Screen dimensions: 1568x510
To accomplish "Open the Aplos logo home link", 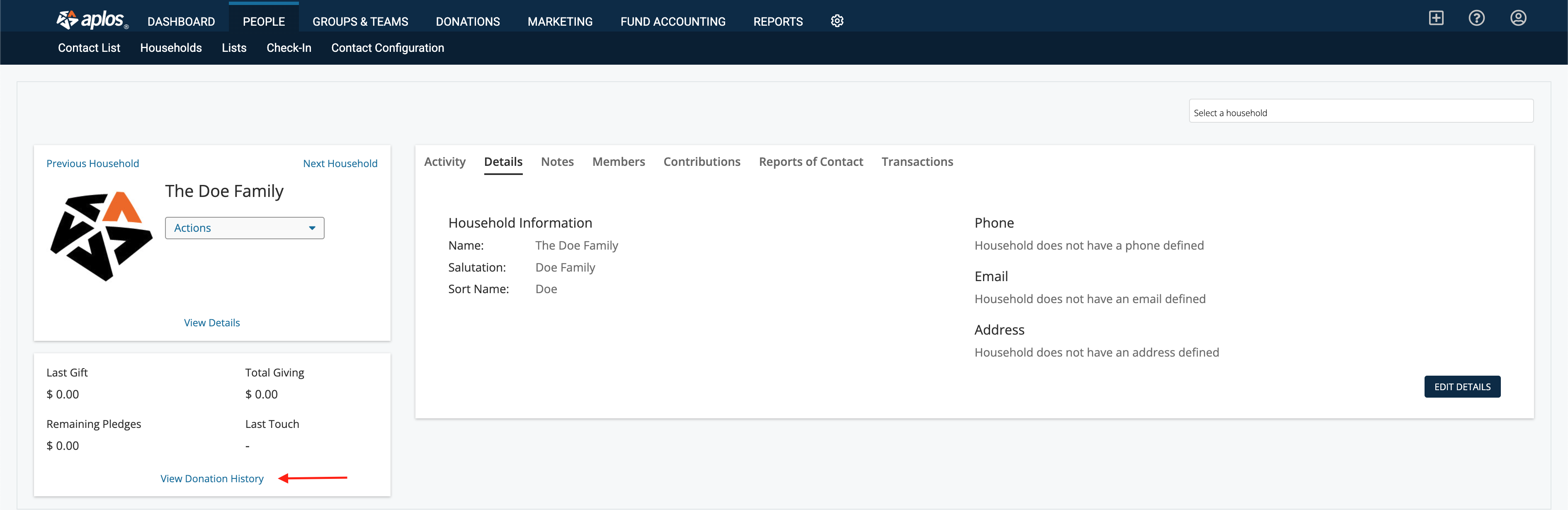I will pos(92,20).
